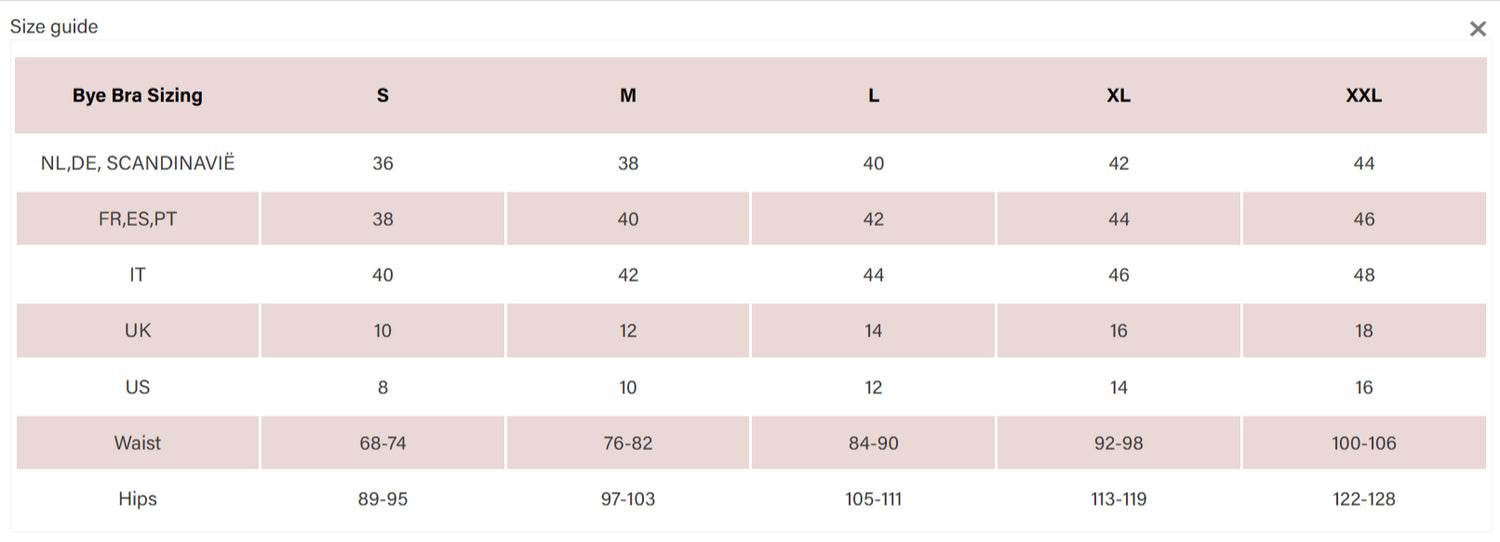Click the Hips row label
This screenshot has height=542, width=1500.
point(137,499)
